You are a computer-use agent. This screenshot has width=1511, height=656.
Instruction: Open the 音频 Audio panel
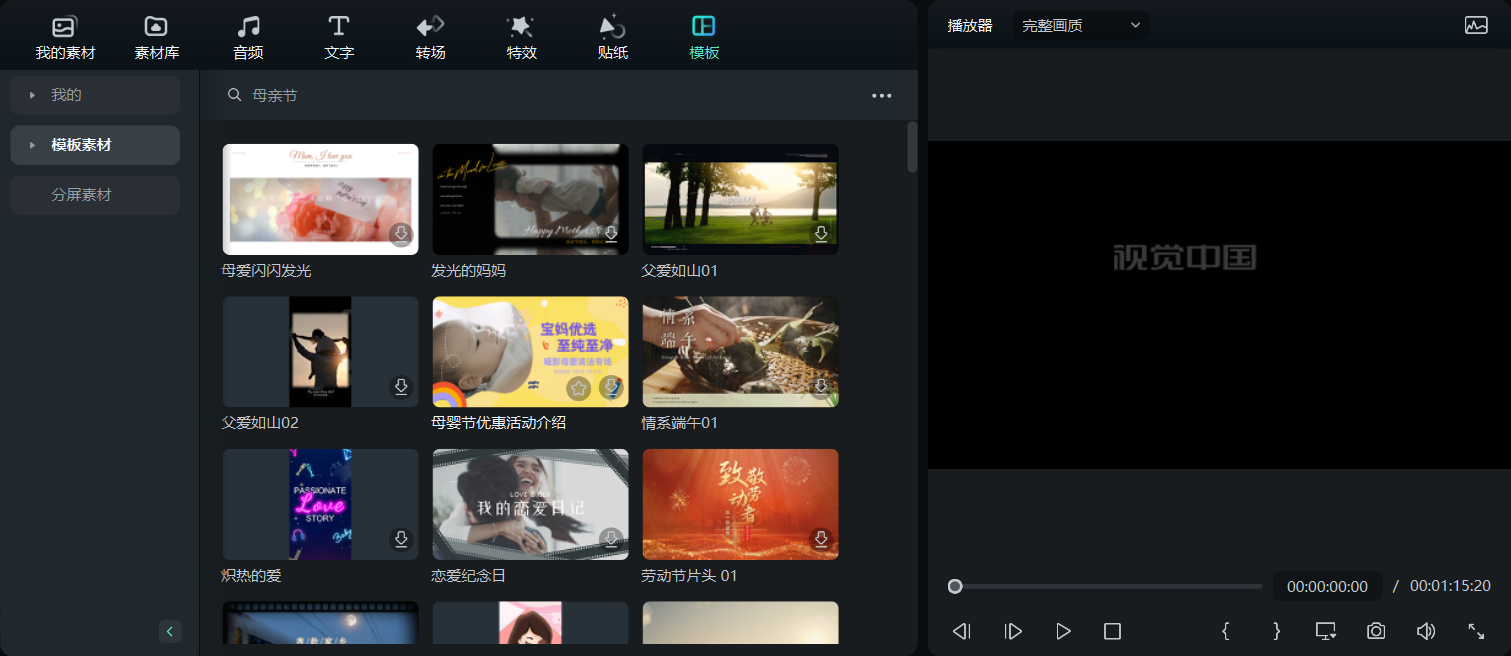tap(247, 36)
